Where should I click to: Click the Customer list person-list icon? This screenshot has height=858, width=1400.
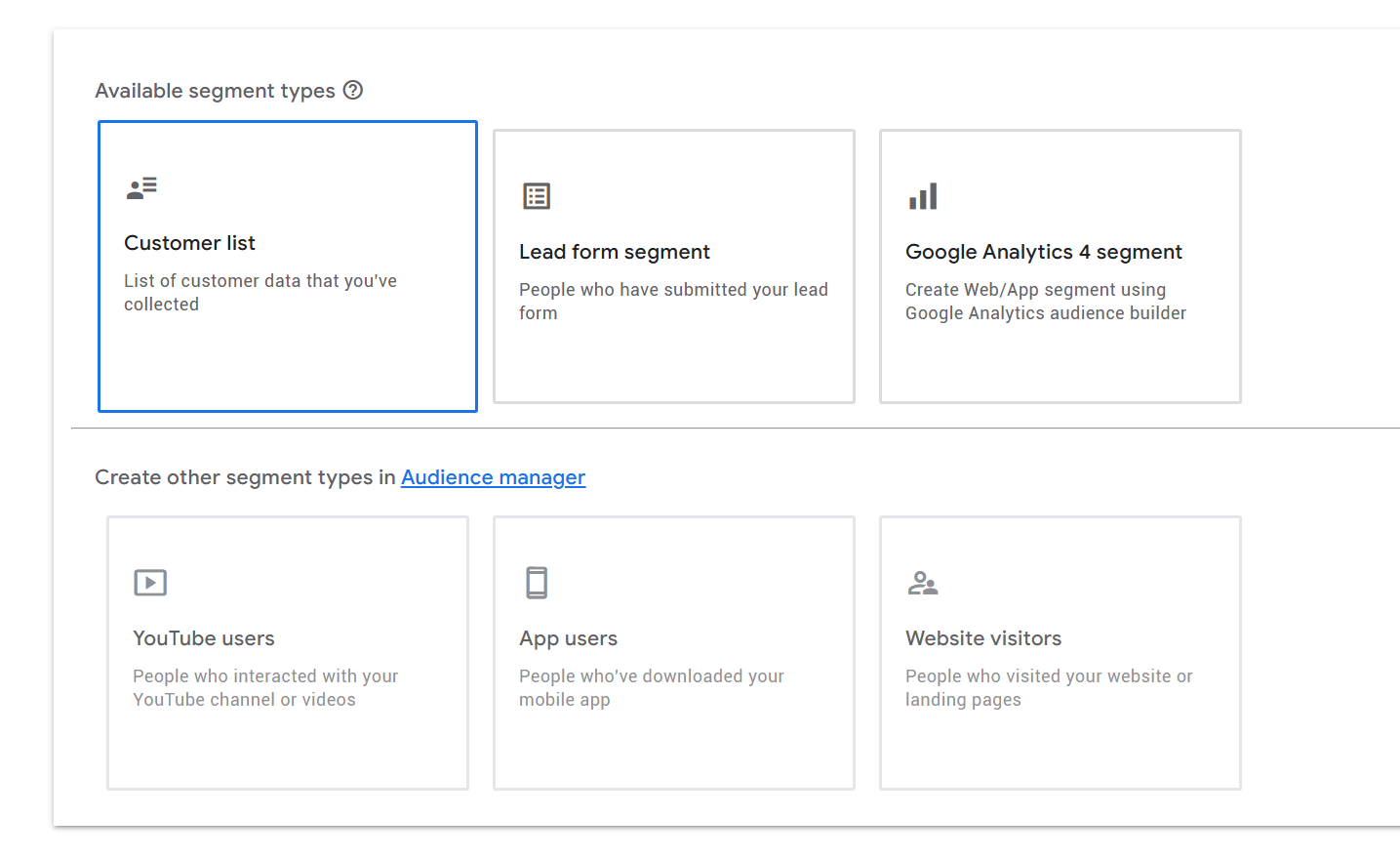tap(141, 187)
